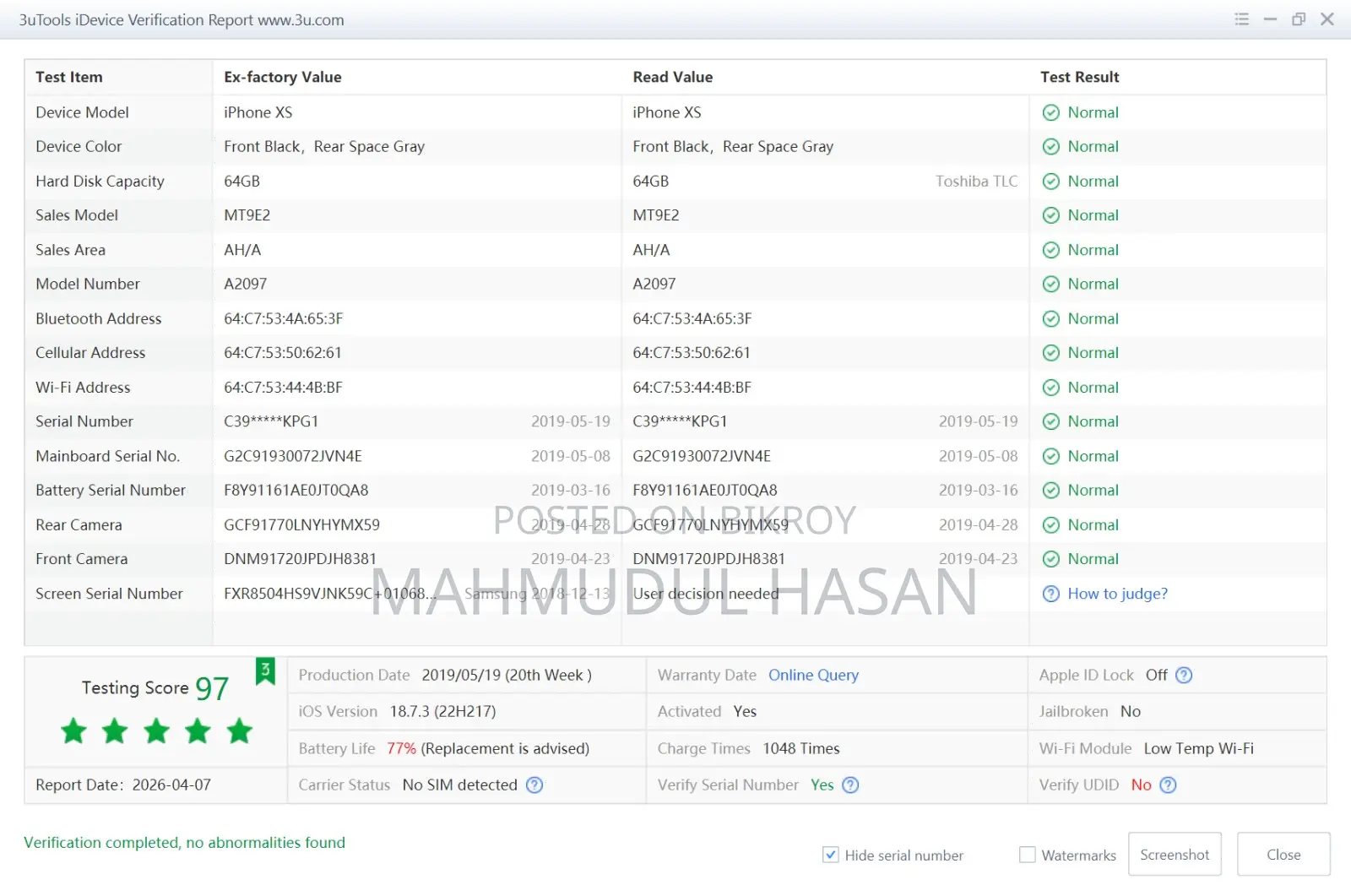Open the How to judge link
Image resolution: width=1351 pixels, height=896 pixels.
[1117, 594]
